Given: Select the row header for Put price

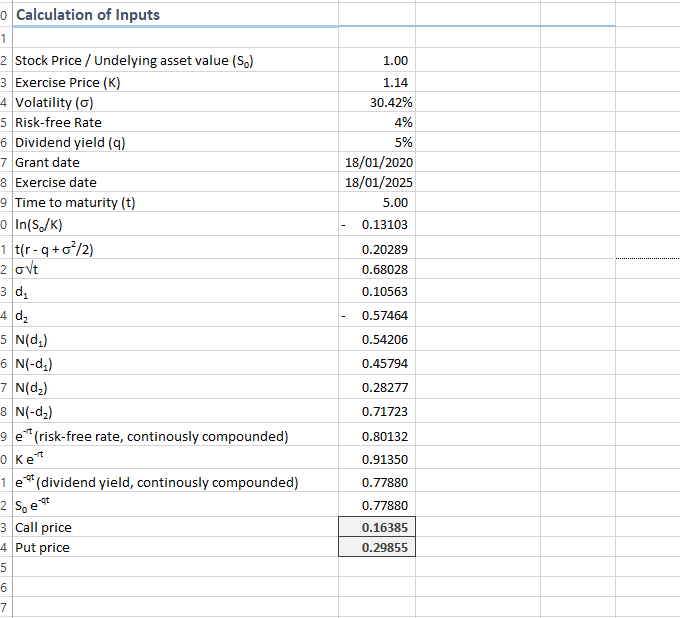Looking at the screenshot, I should pos(6,547).
